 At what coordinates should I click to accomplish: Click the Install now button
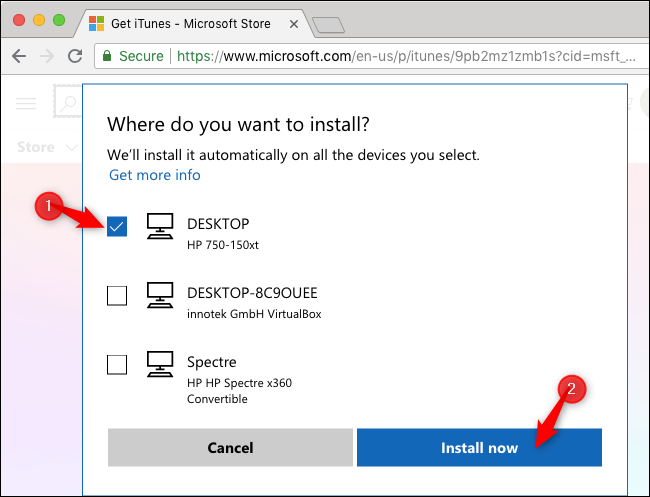(x=479, y=448)
